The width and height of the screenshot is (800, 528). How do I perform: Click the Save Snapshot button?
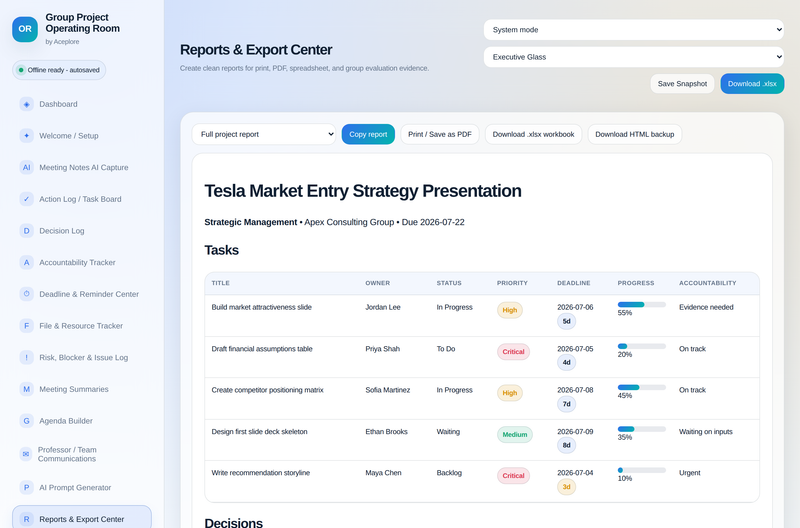[x=682, y=84]
